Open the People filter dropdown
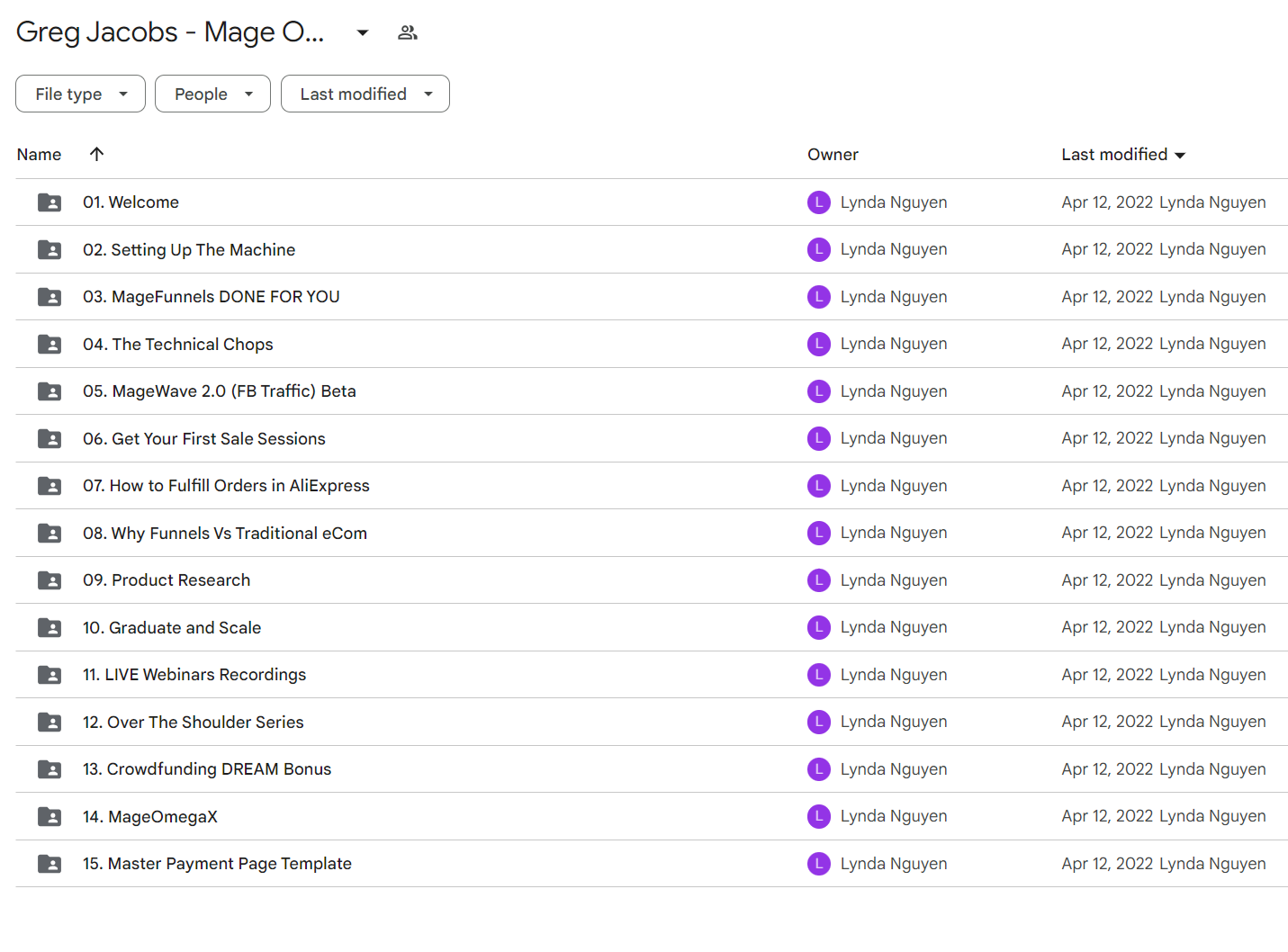 click(212, 94)
